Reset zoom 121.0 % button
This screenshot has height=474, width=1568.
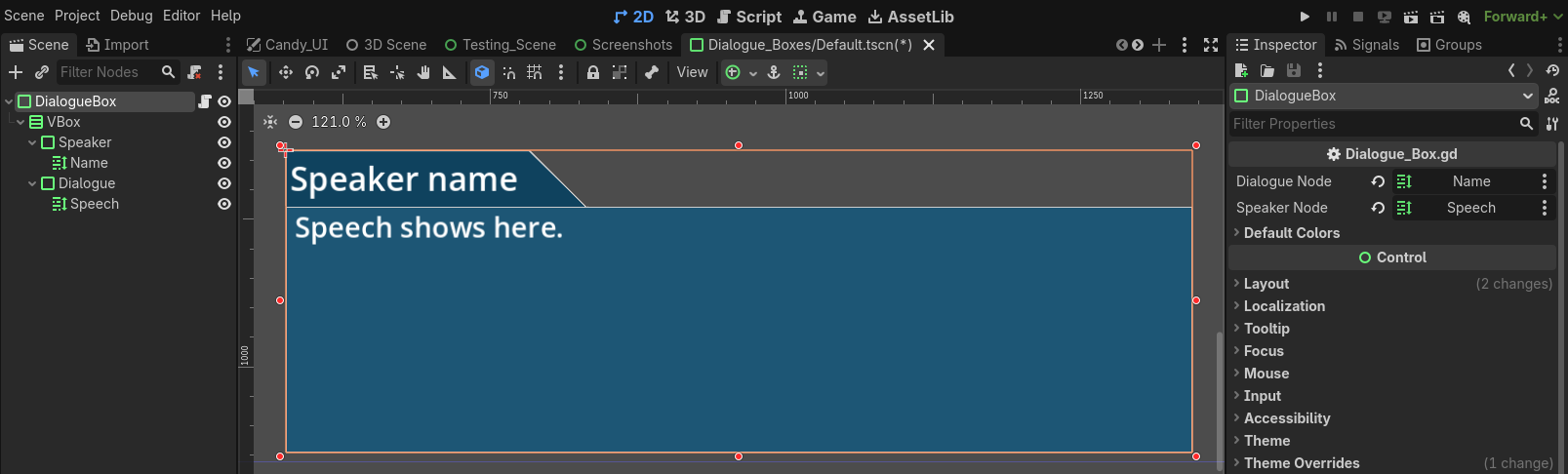click(339, 122)
